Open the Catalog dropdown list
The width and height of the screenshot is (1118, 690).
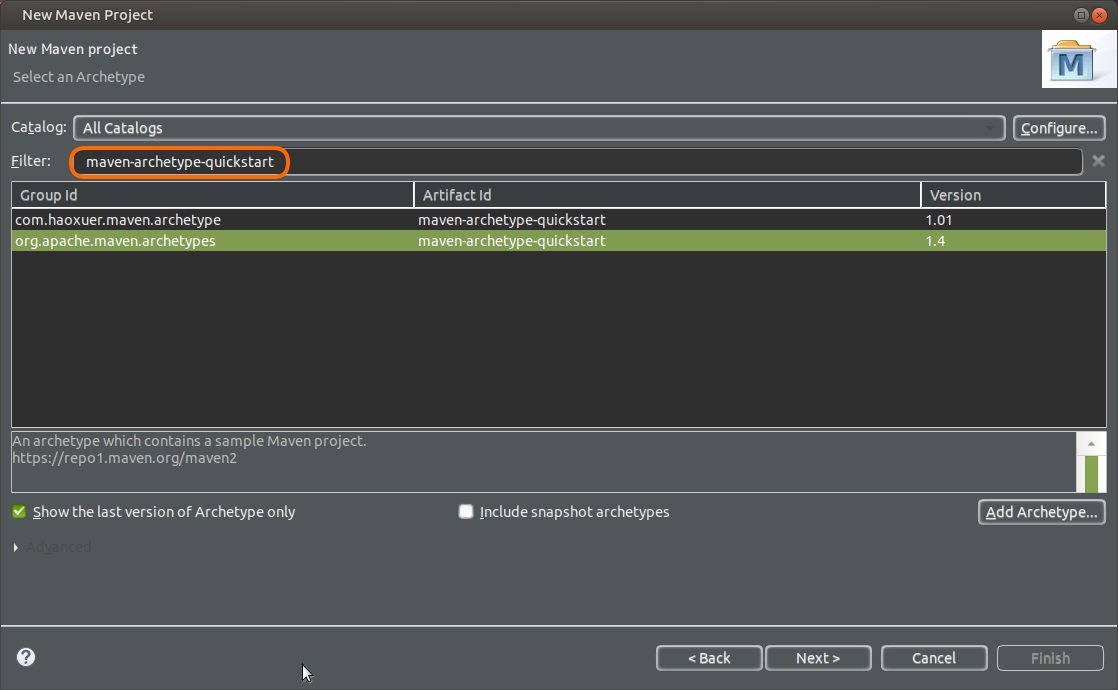539,128
